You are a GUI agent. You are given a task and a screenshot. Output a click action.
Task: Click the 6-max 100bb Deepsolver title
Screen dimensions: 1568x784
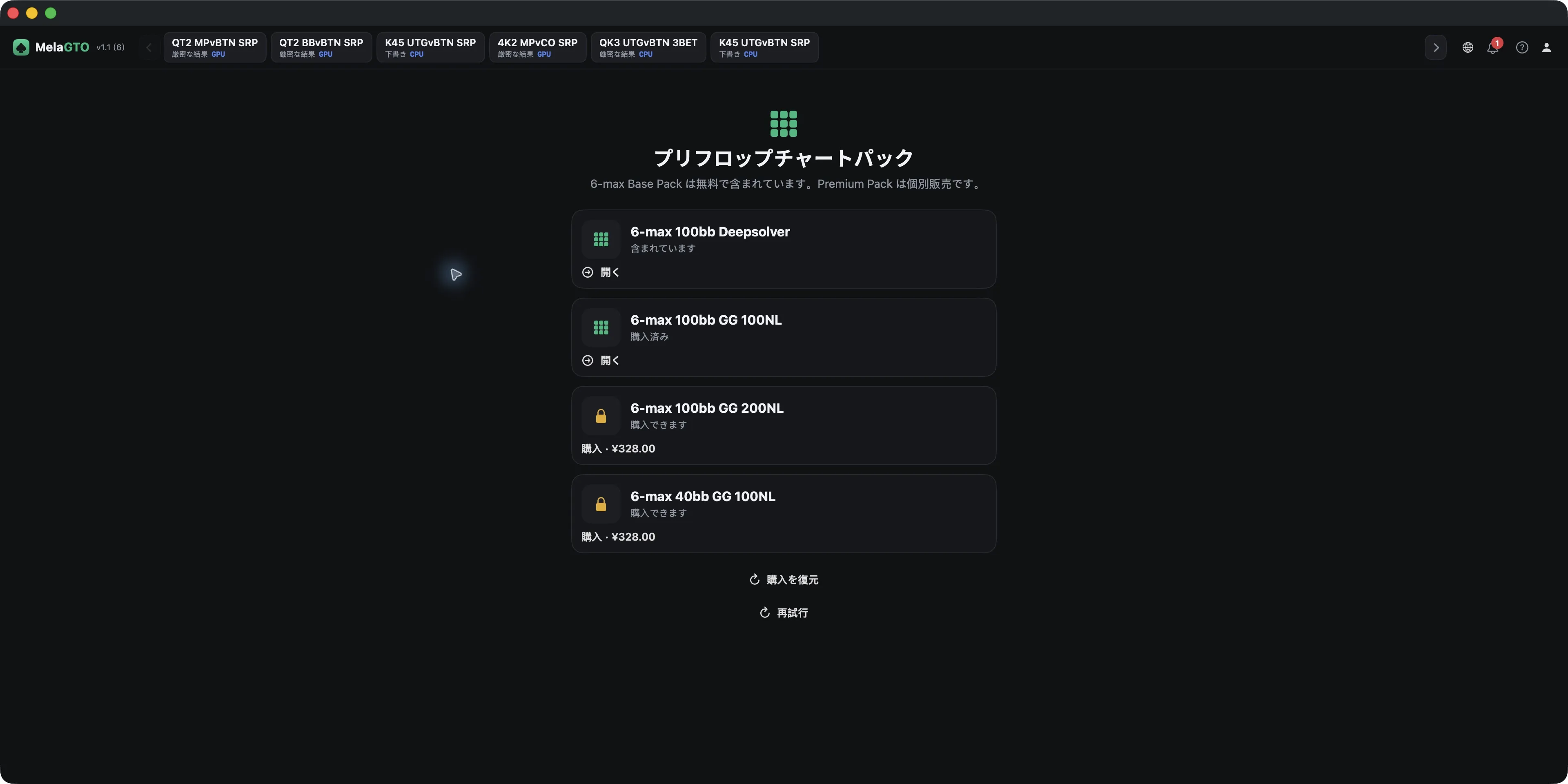[710, 232]
